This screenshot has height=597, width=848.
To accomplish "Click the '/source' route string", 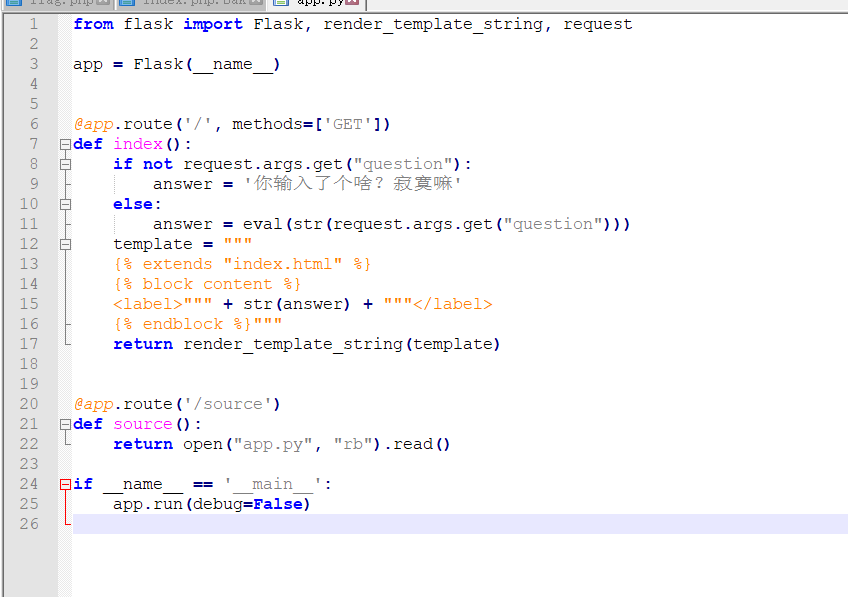I will [x=231, y=404].
